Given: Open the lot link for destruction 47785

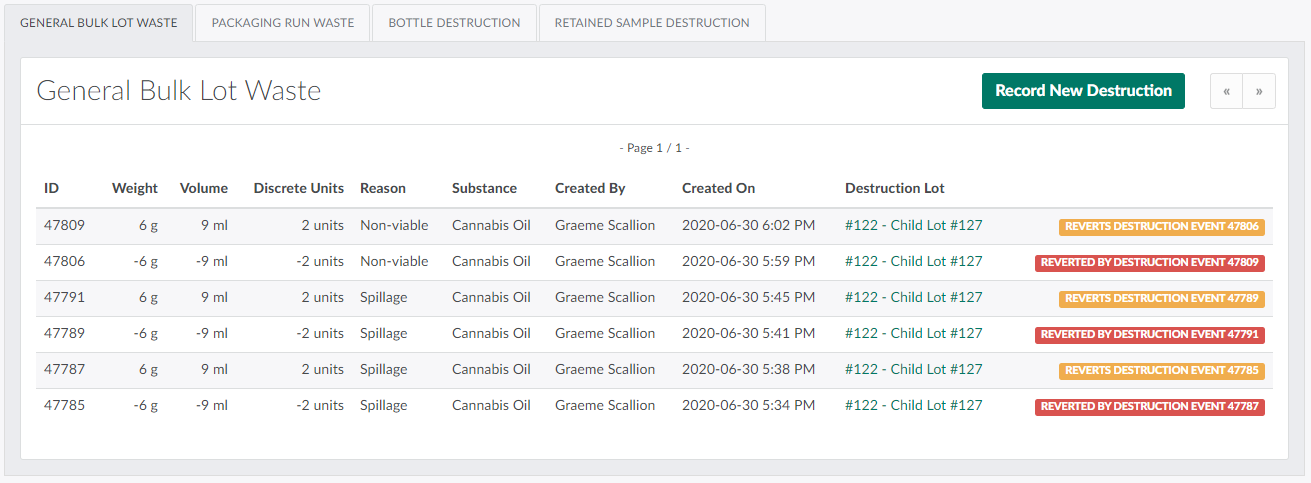Looking at the screenshot, I should 913,406.
